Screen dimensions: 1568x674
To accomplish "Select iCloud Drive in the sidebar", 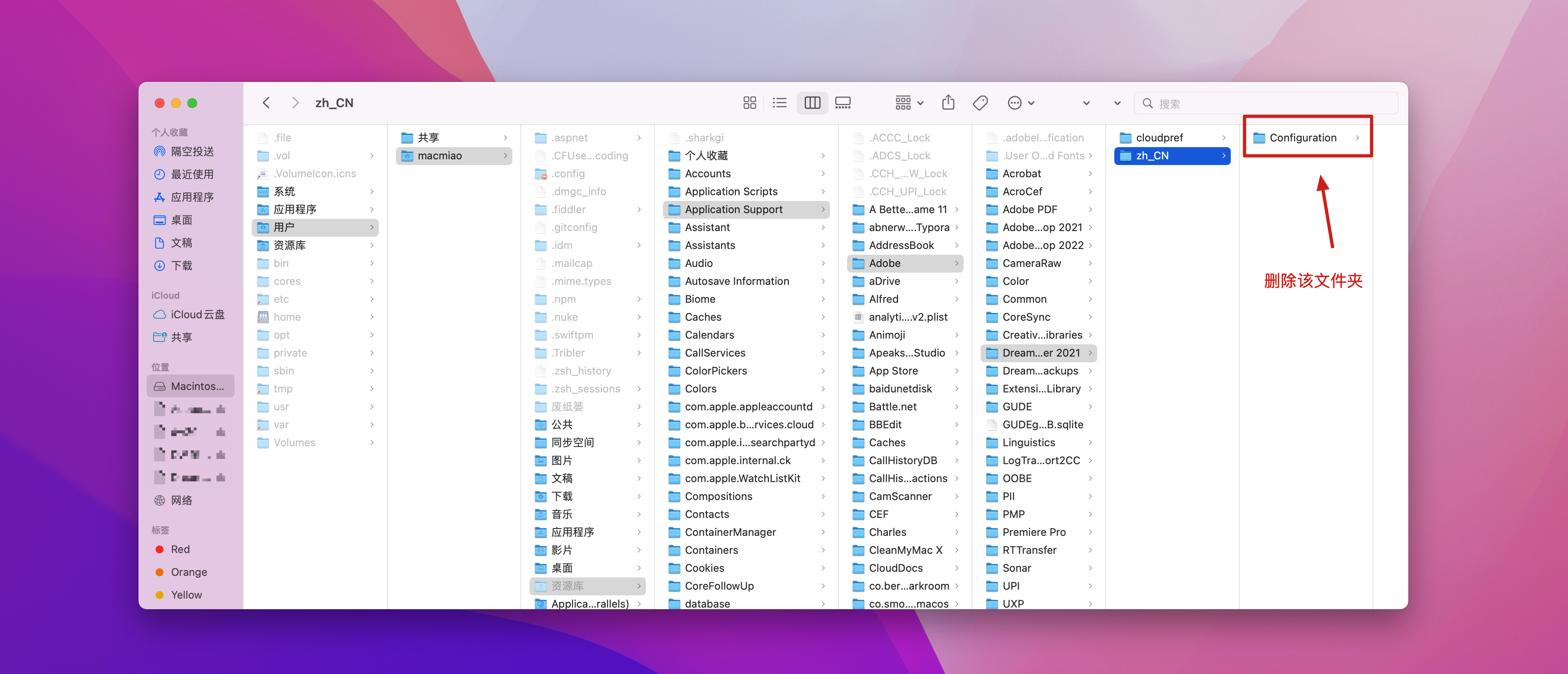I will tap(197, 315).
